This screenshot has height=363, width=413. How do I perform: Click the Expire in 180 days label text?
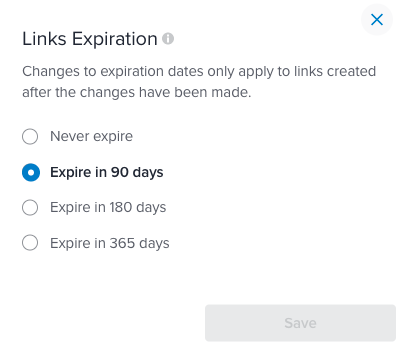pos(108,208)
